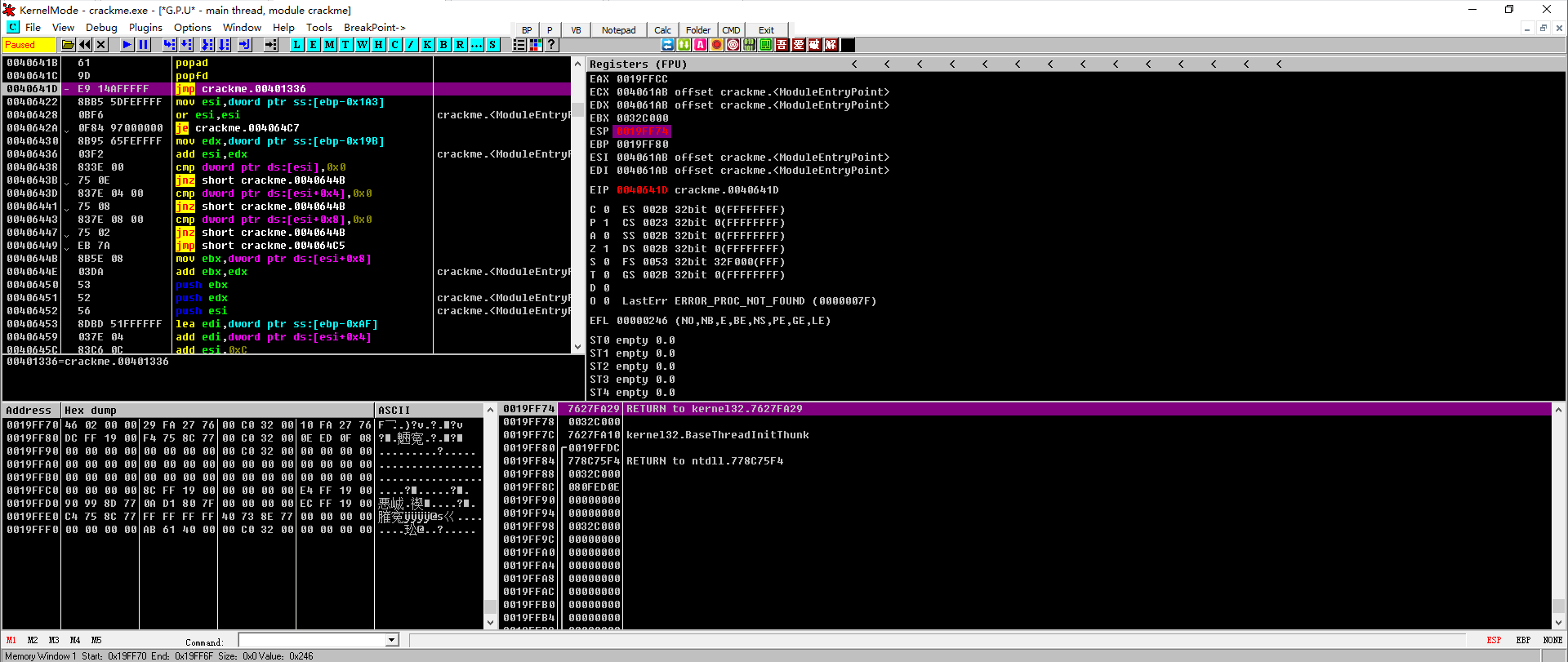The width and height of the screenshot is (1568, 662).
Task: Open the Debug menu
Action: point(101,28)
